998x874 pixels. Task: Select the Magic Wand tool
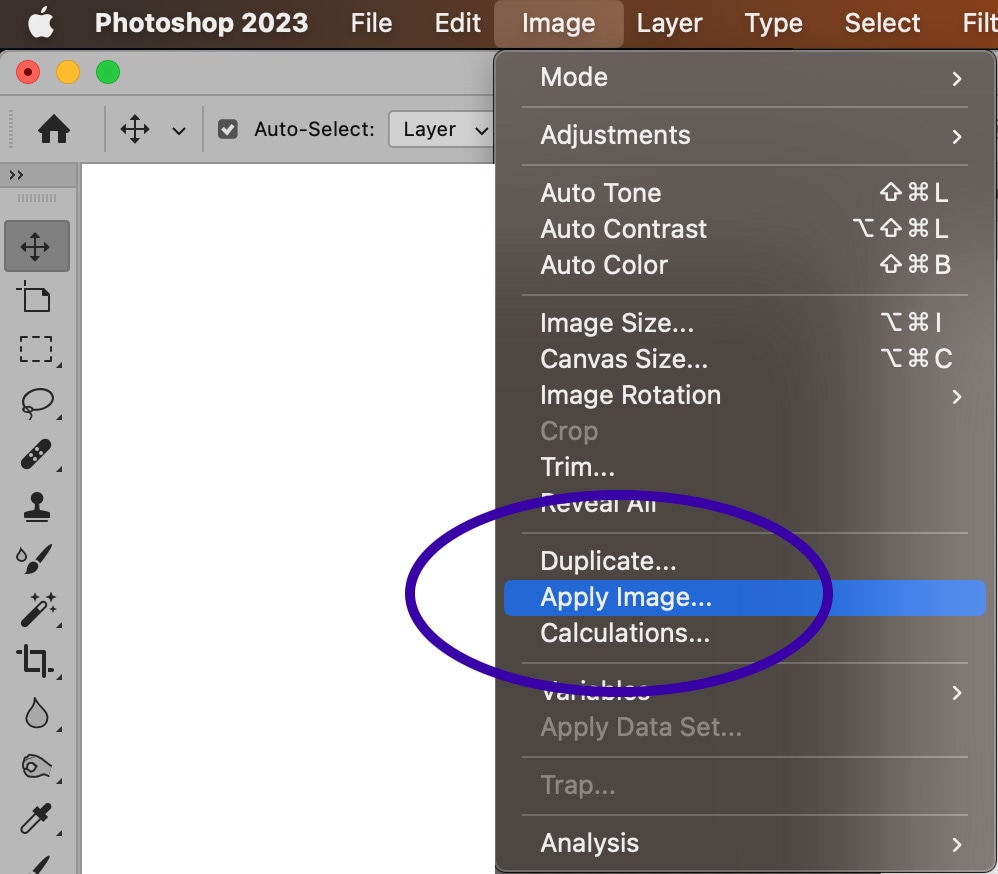tap(36, 609)
